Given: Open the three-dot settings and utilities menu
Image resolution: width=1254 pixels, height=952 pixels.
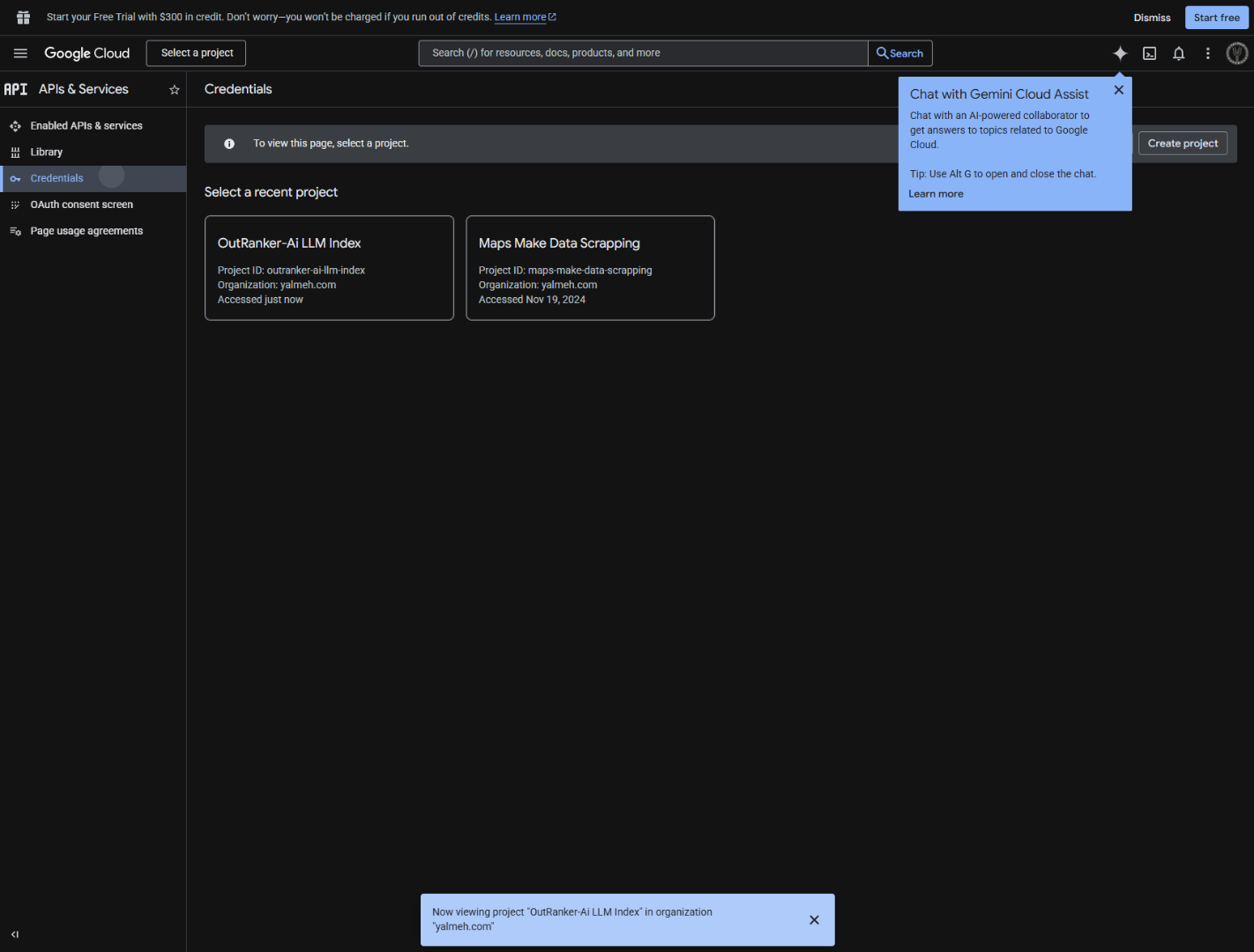Looking at the screenshot, I should pyautogui.click(x=1207, y=54).
